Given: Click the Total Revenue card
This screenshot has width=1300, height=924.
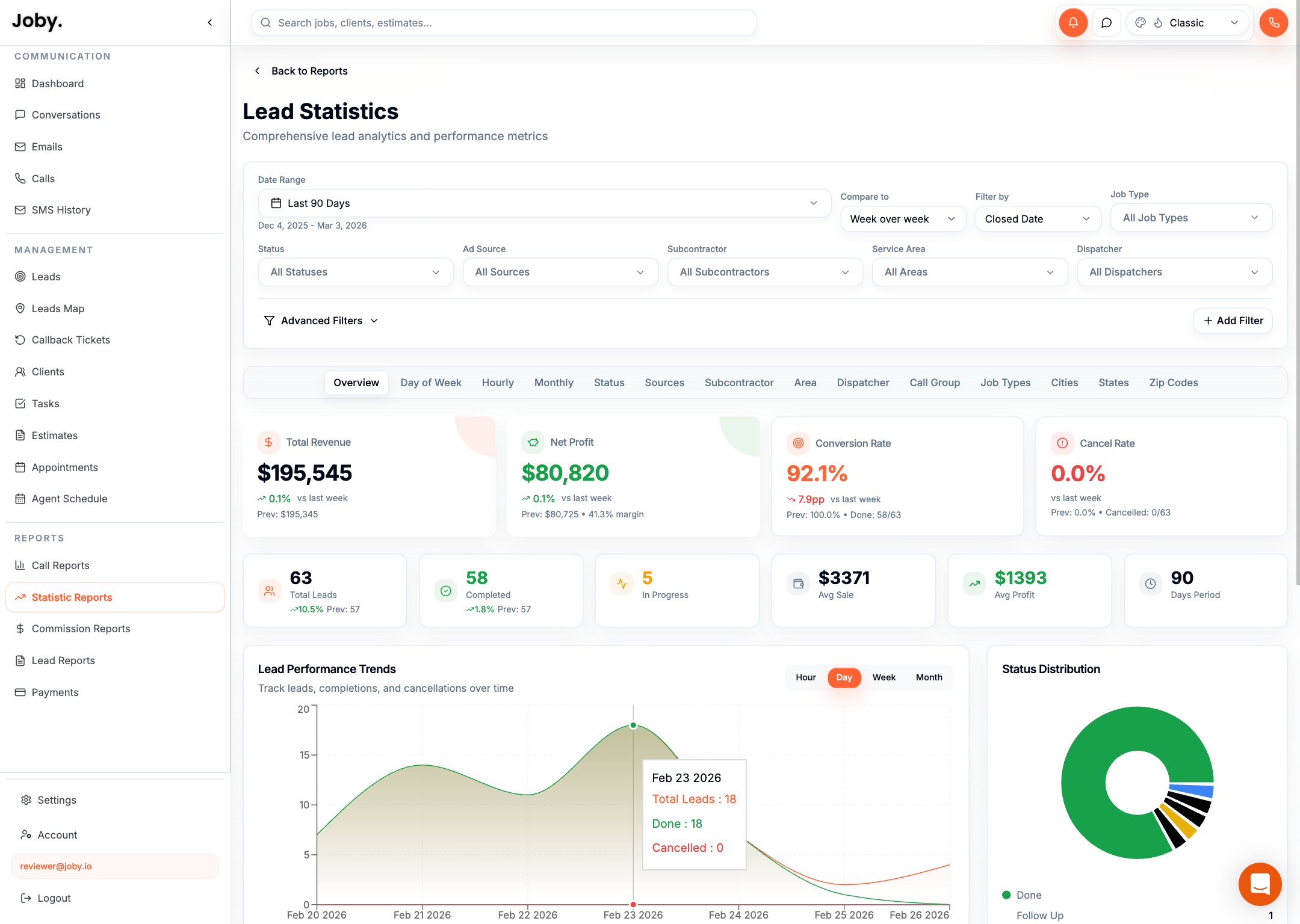Looking at the screenshot, I should (x=369, y=476).
